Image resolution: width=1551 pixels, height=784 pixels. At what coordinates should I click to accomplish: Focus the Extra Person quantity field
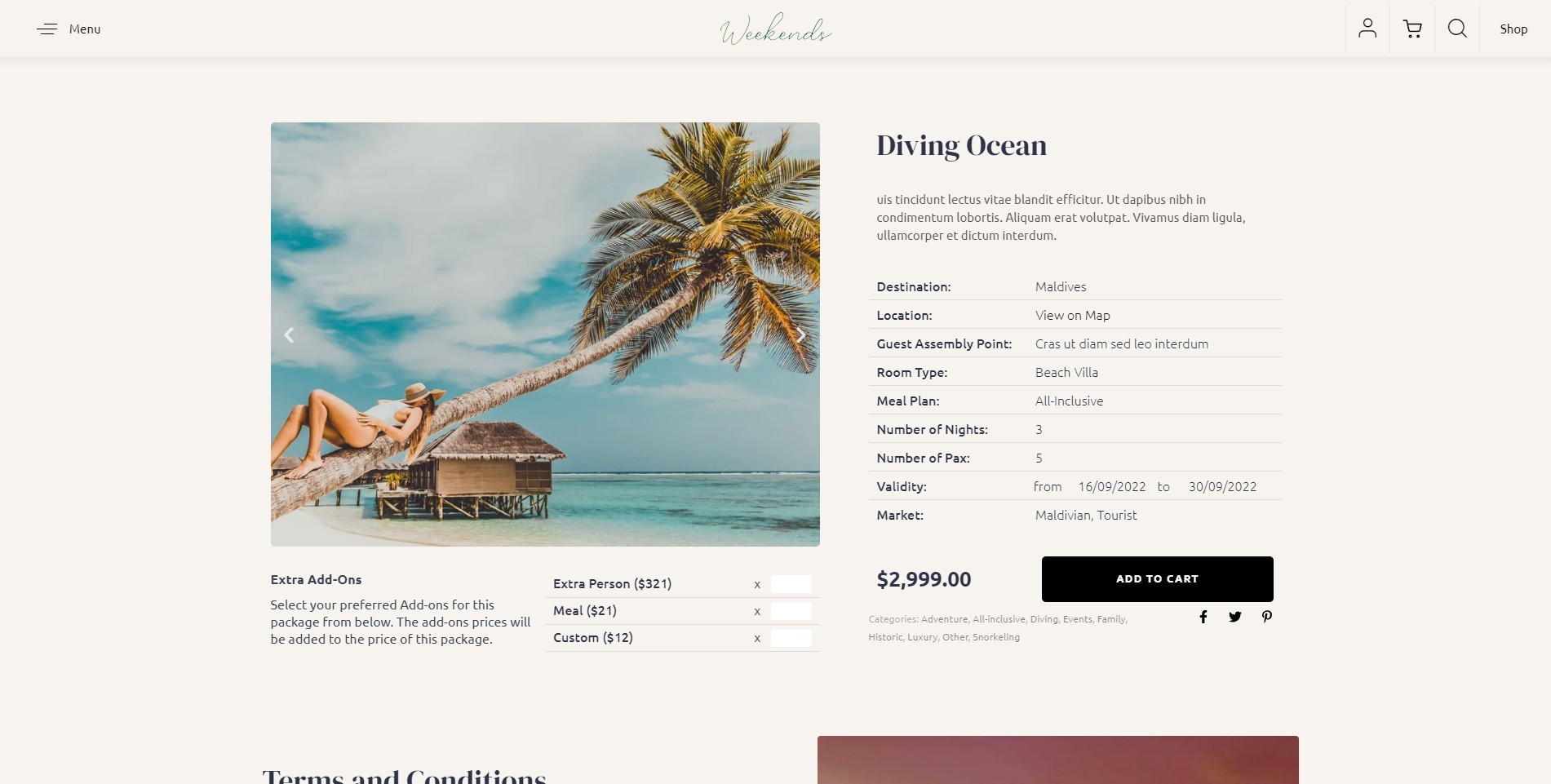pos(791,583)
